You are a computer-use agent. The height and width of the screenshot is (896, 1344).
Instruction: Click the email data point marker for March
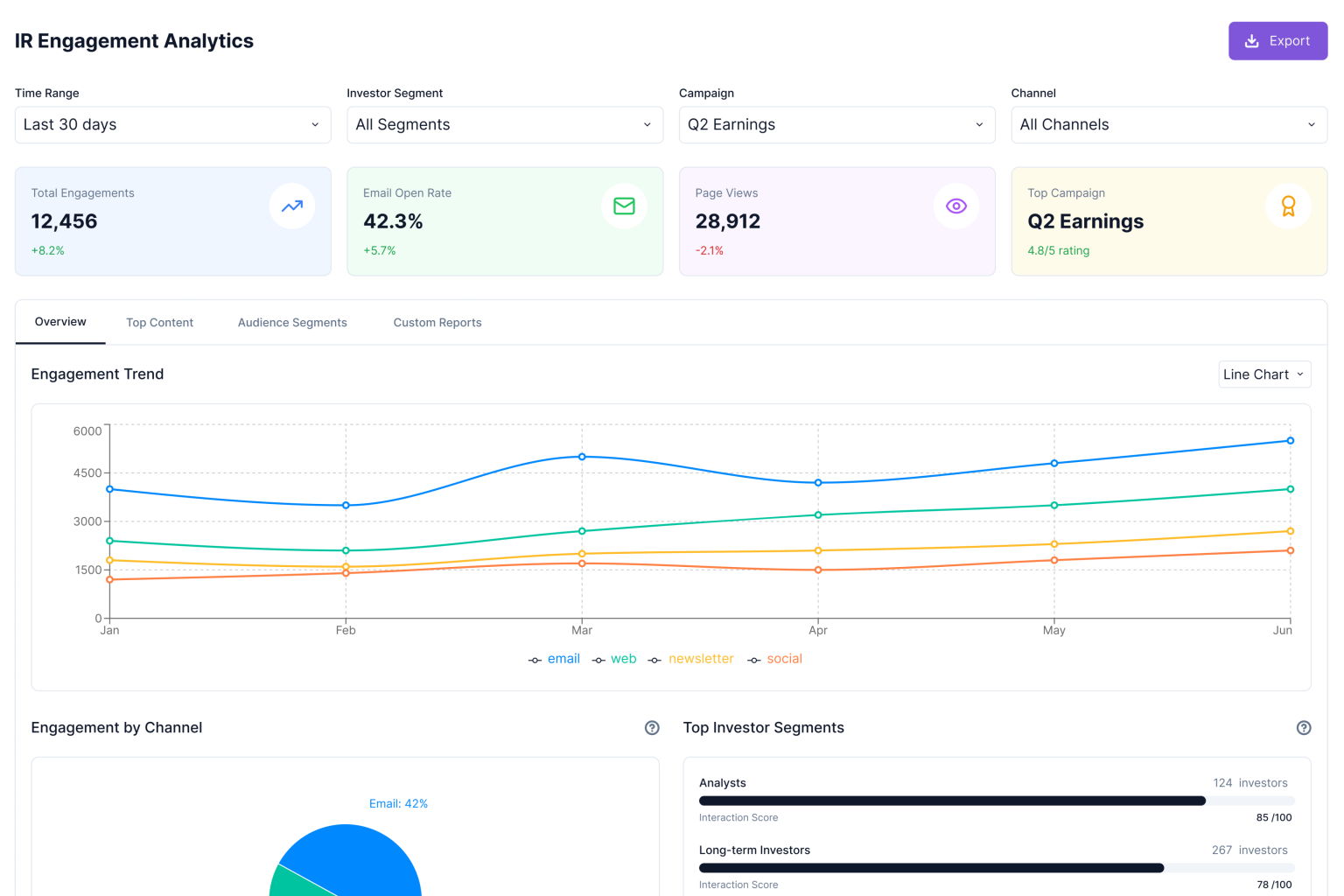581,456
